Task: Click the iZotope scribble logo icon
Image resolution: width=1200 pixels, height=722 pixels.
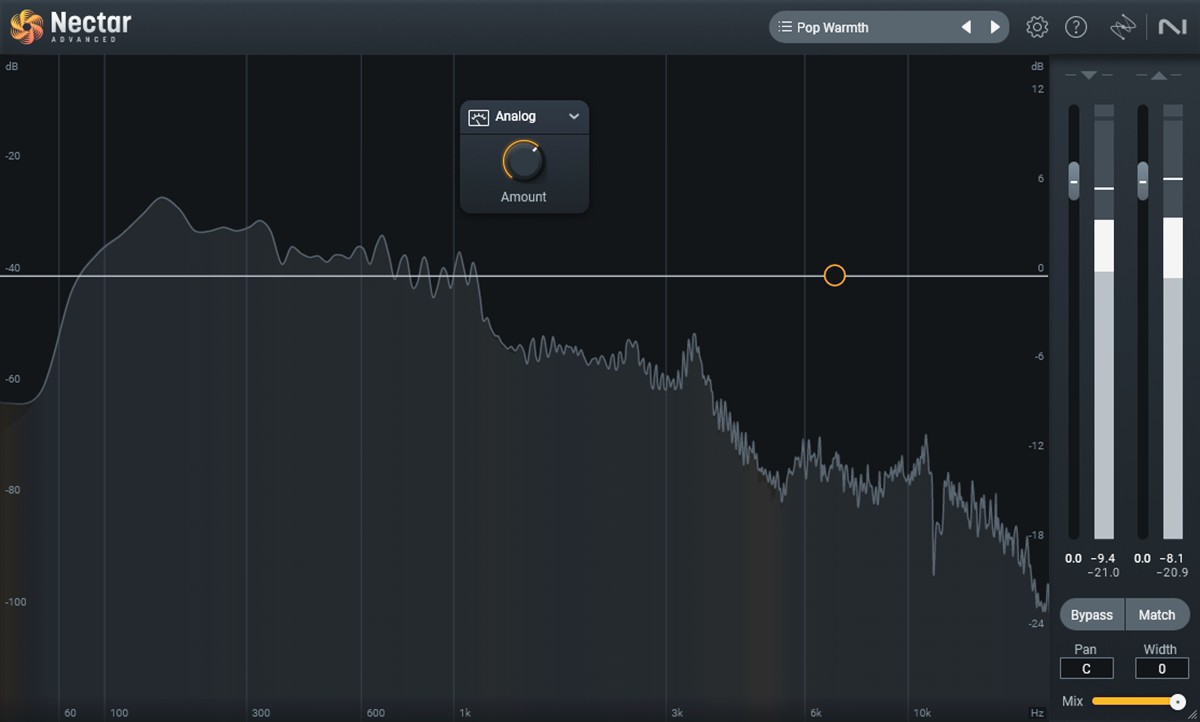Action: click(x=1123, y=27)
